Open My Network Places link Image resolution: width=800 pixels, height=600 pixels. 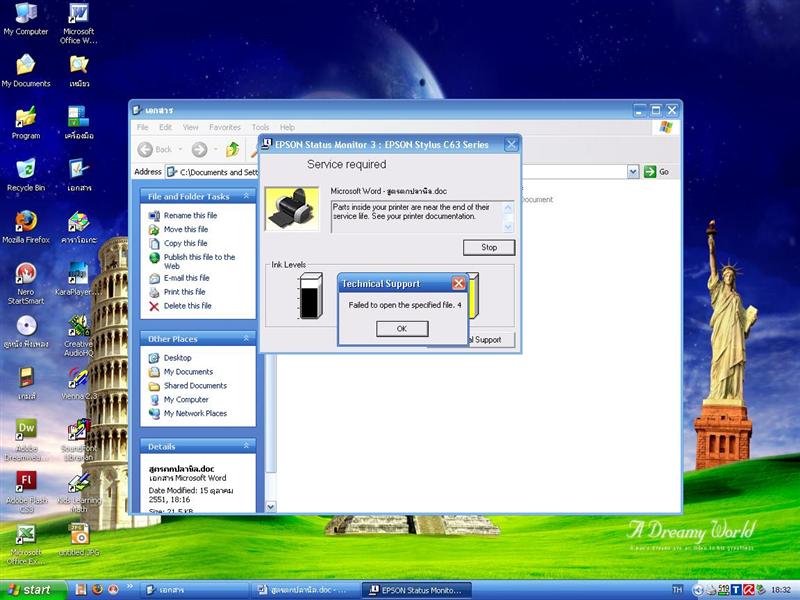pyautogui.click(x=195, y=413)
